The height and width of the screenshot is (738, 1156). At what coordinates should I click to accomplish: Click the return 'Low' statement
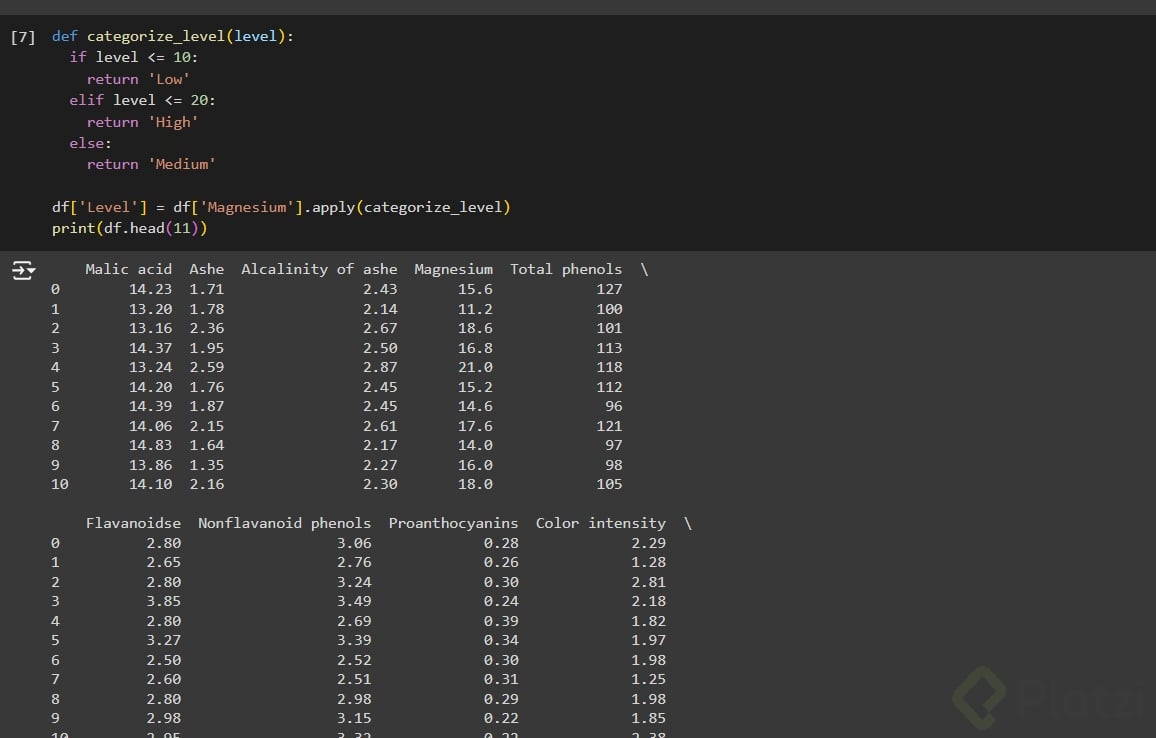point(139,79)
